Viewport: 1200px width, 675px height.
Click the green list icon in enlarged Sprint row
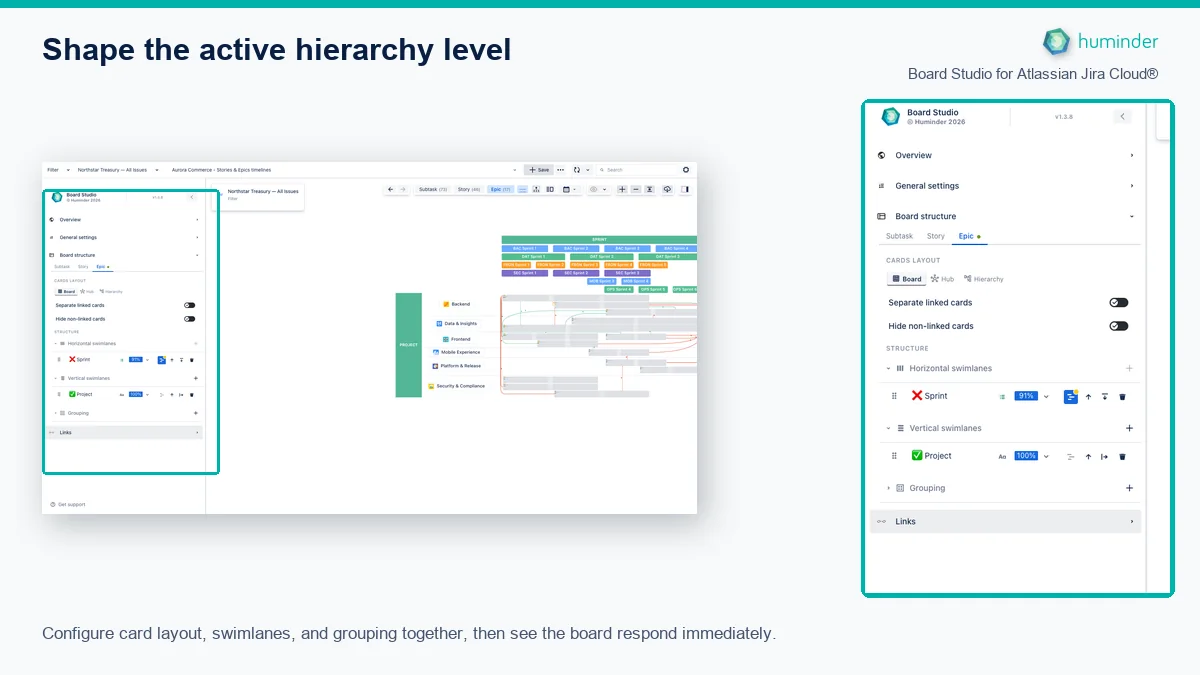coord(1002,397)
